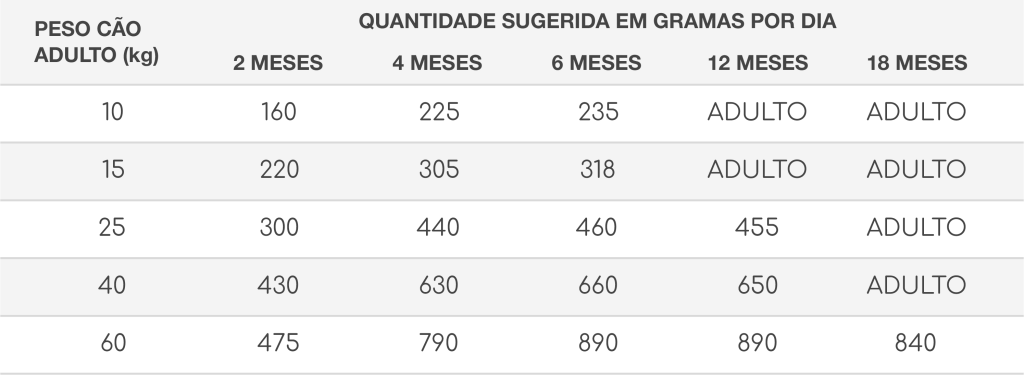Select the 60 kg weight row label

(113, 343)
